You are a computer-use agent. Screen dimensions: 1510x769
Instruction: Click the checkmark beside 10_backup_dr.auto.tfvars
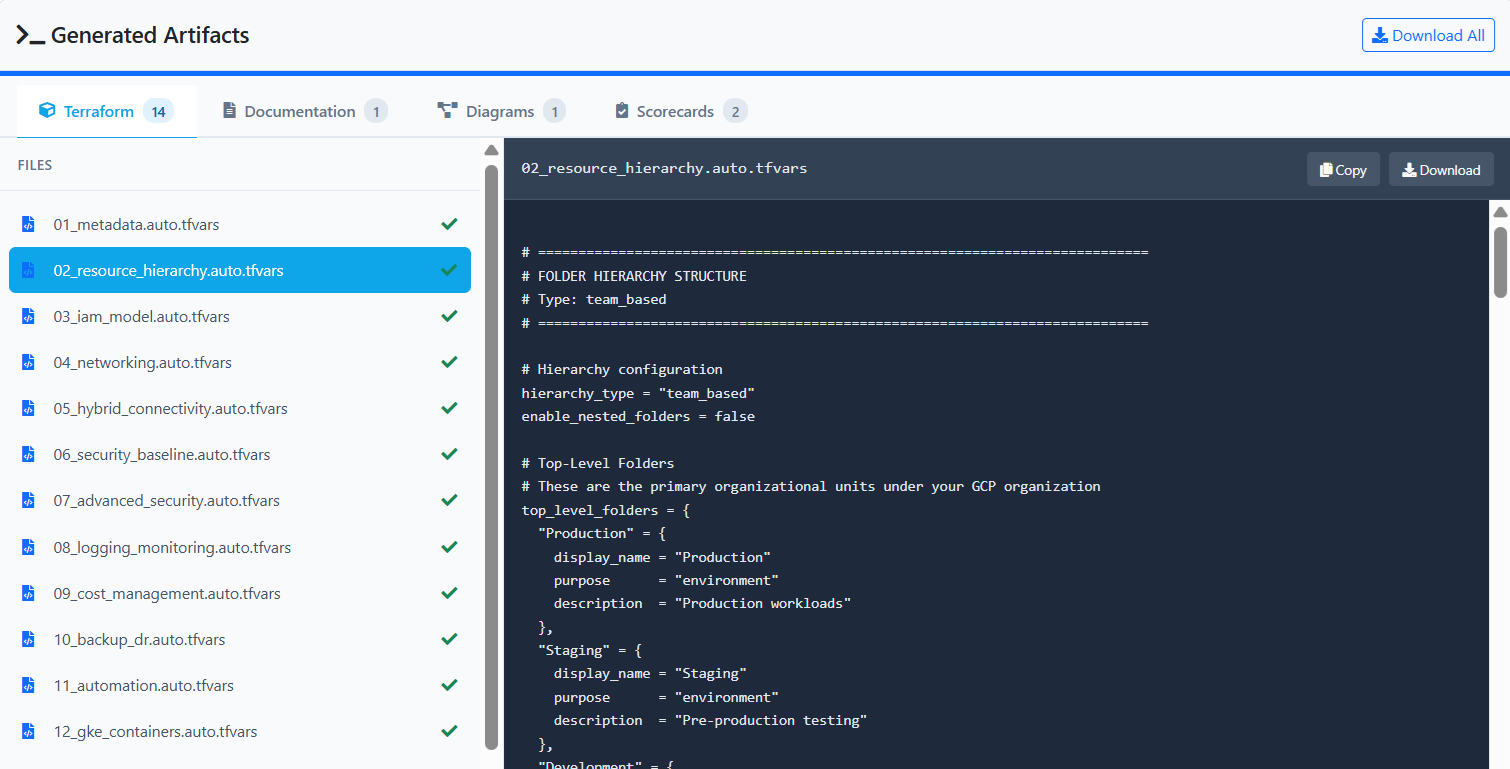(x=449, y=638)
